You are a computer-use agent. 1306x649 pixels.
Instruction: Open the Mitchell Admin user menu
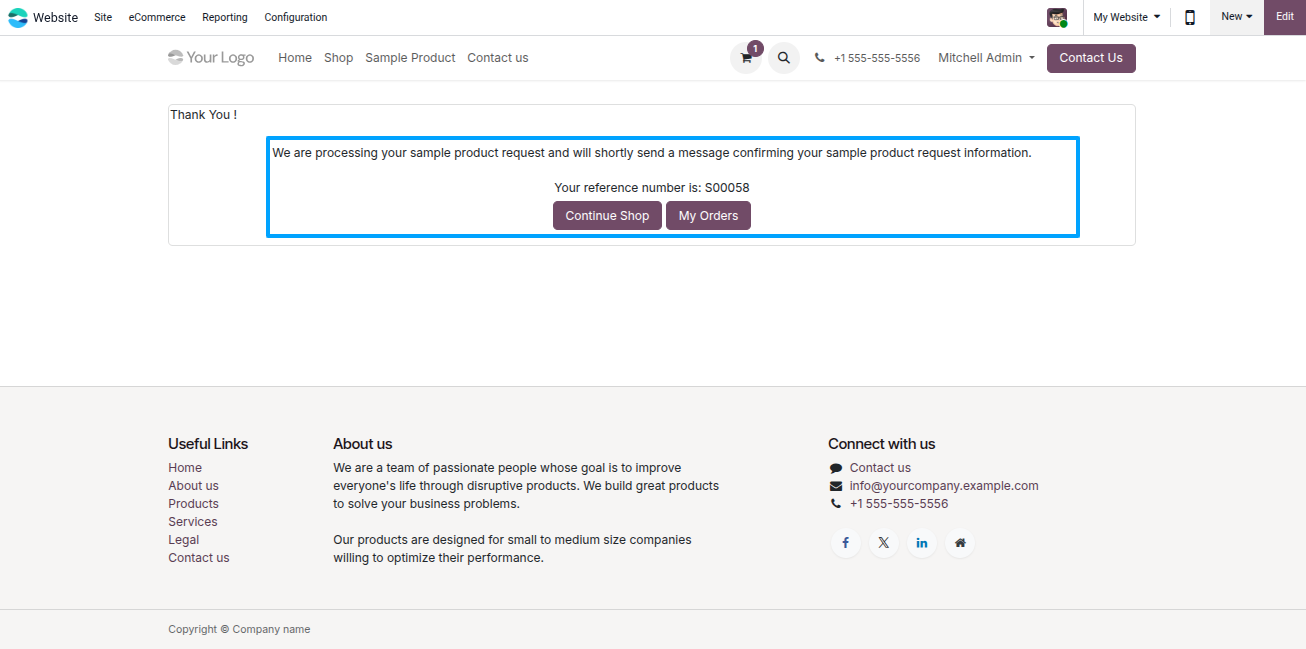tap(986, 58)
